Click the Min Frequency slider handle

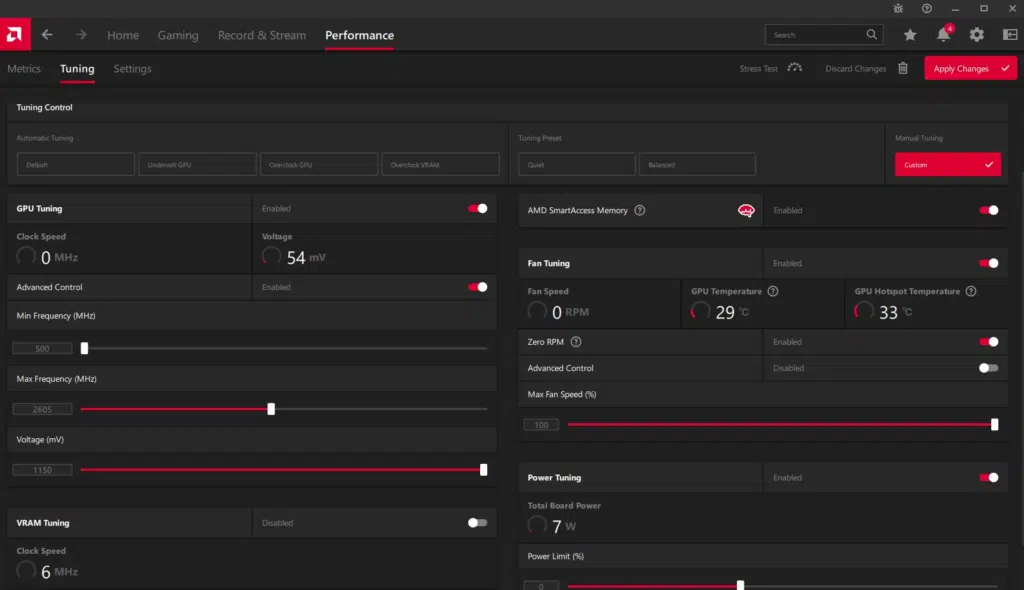(x=84, y=348)
